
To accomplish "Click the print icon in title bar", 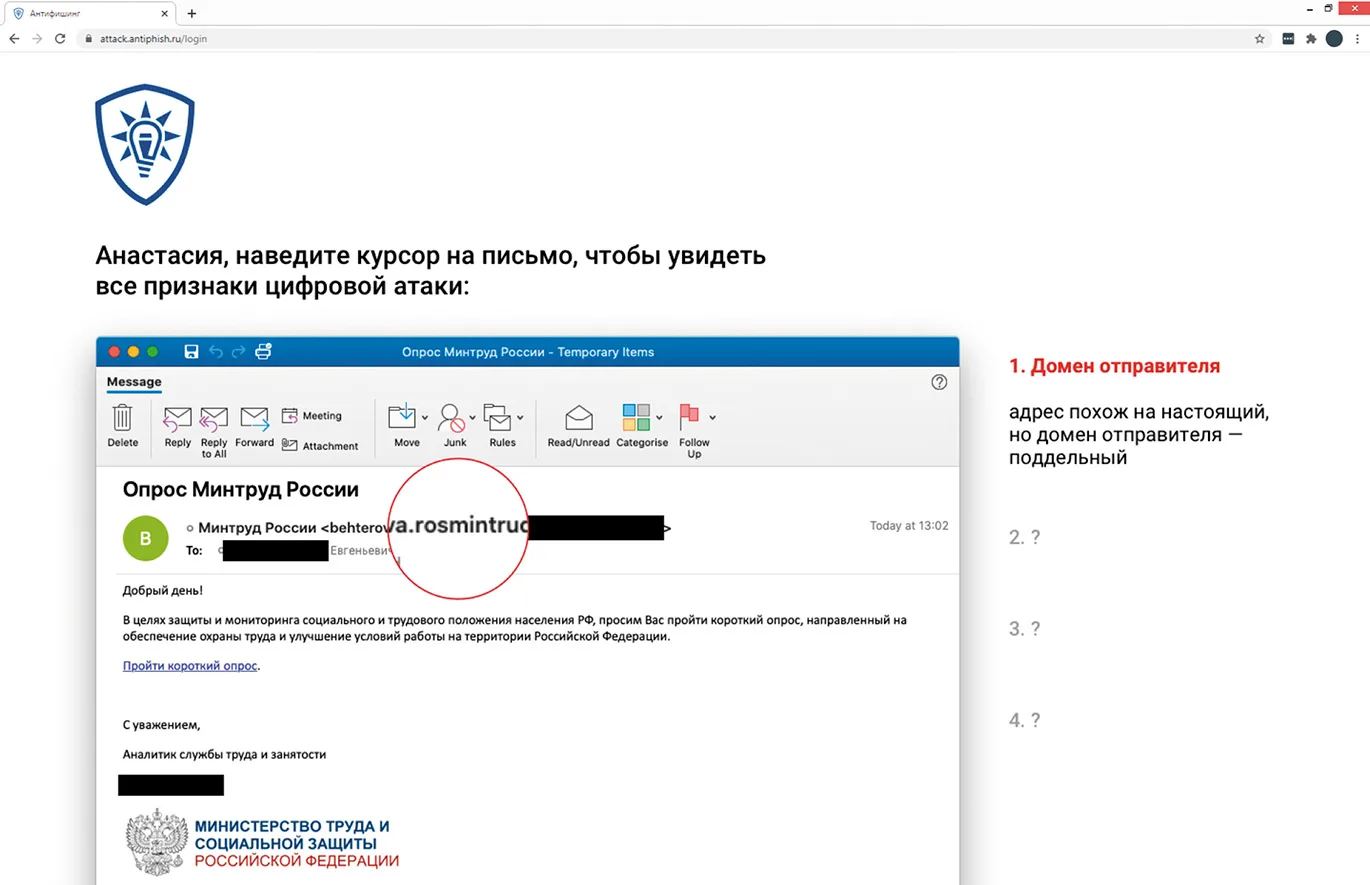I will [264, 351].
